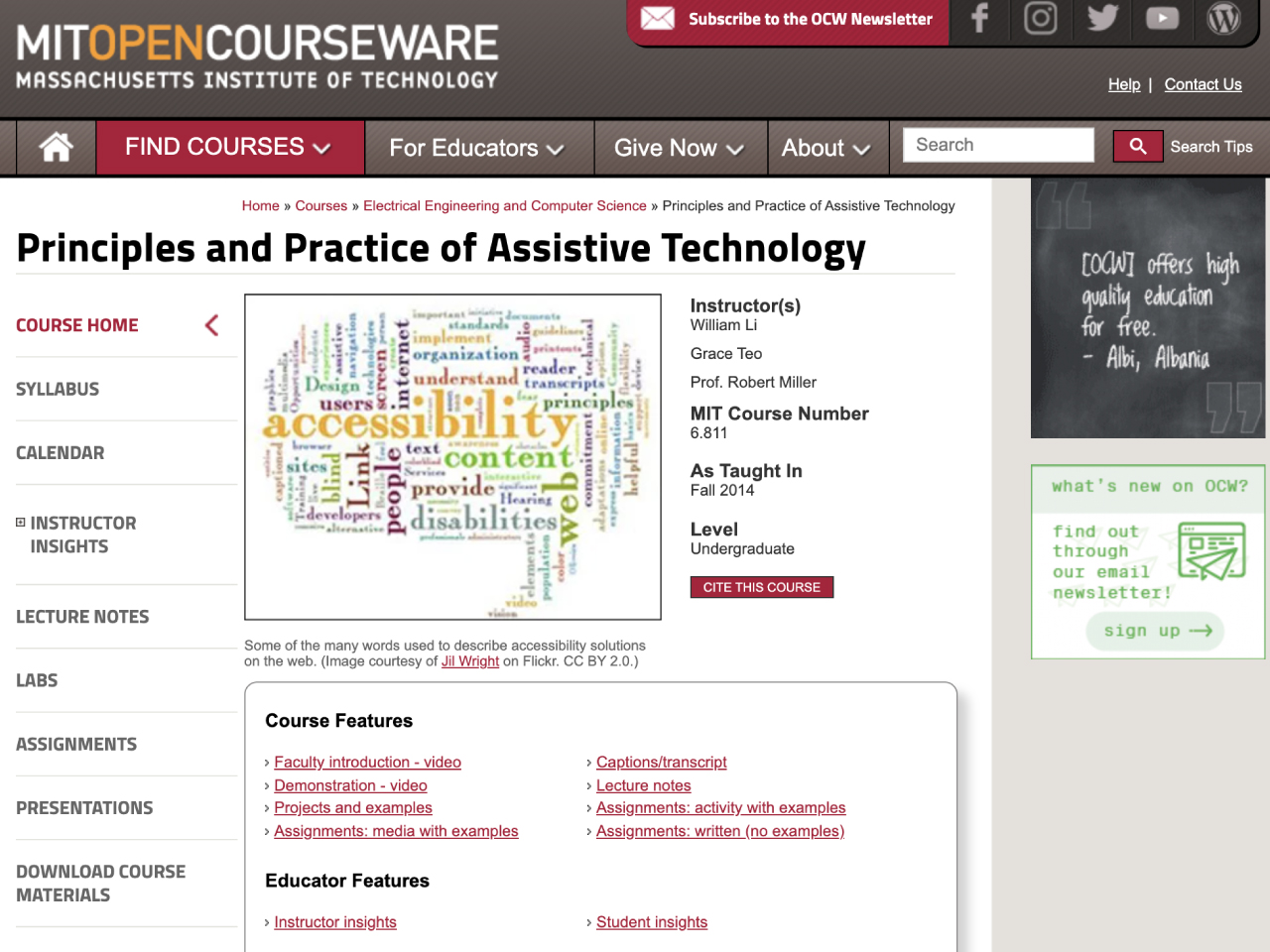This screenshot has height=952, width=1270.
Task: Select instructor name Grace Teo
Action: [x=726, y=354]
